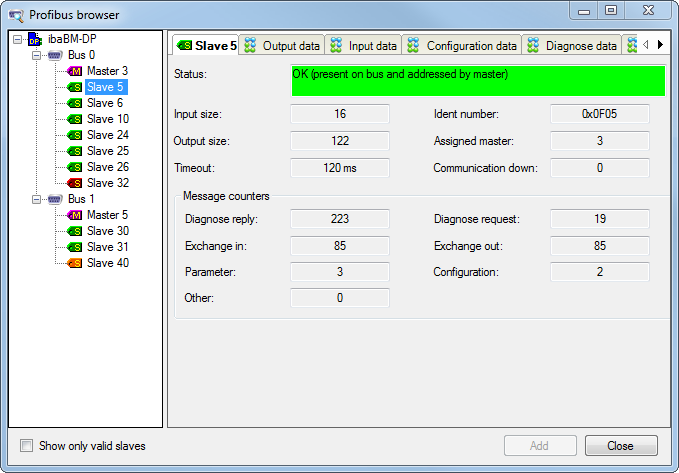Click the orange Slave 40 node icon
This screenshot has height=473, width=679.
point(75,263)
